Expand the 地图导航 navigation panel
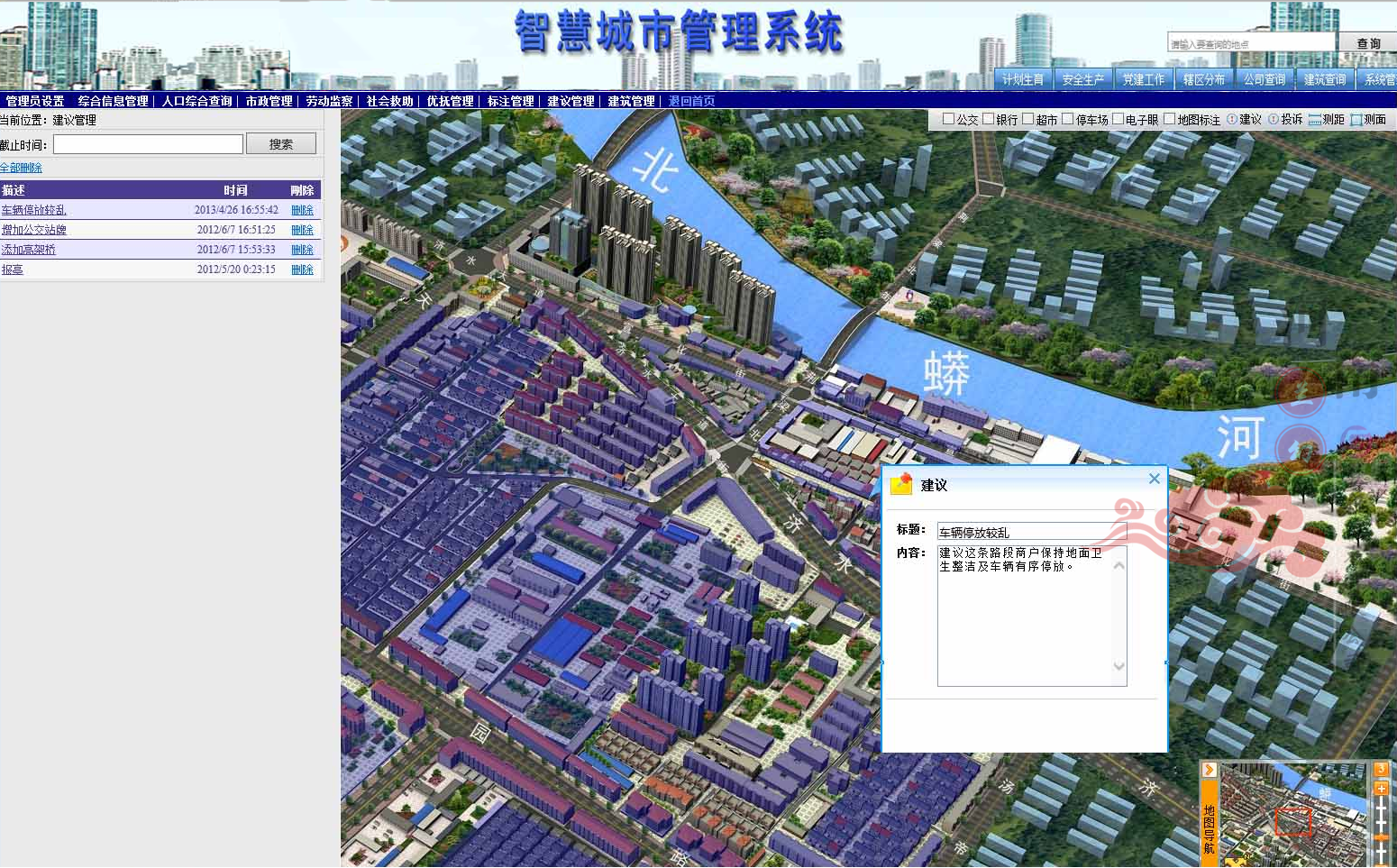Image resolution: width=1397 pixels, height=868 pixels. [1210, 825]
